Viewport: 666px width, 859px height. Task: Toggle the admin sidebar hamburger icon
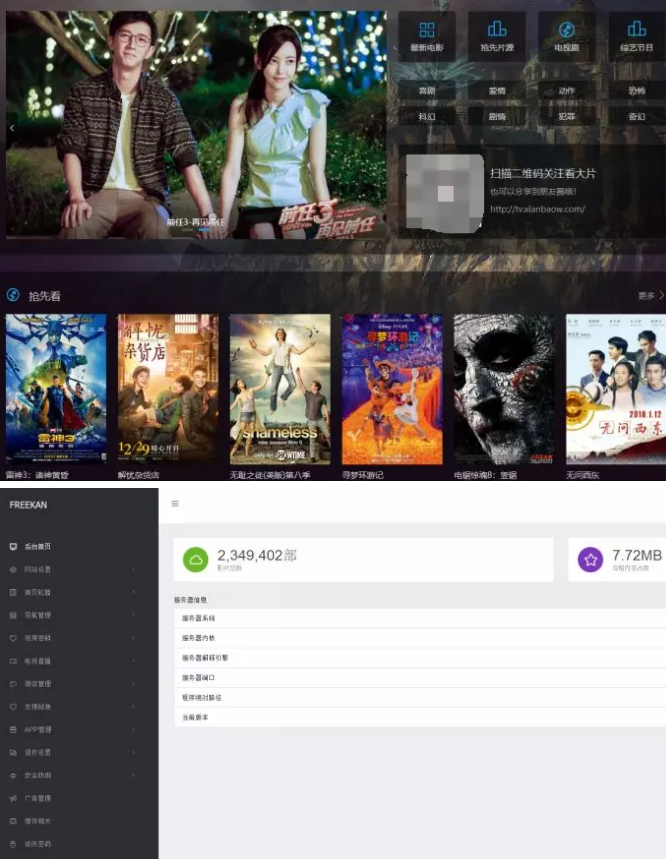[x=175, y=503]
